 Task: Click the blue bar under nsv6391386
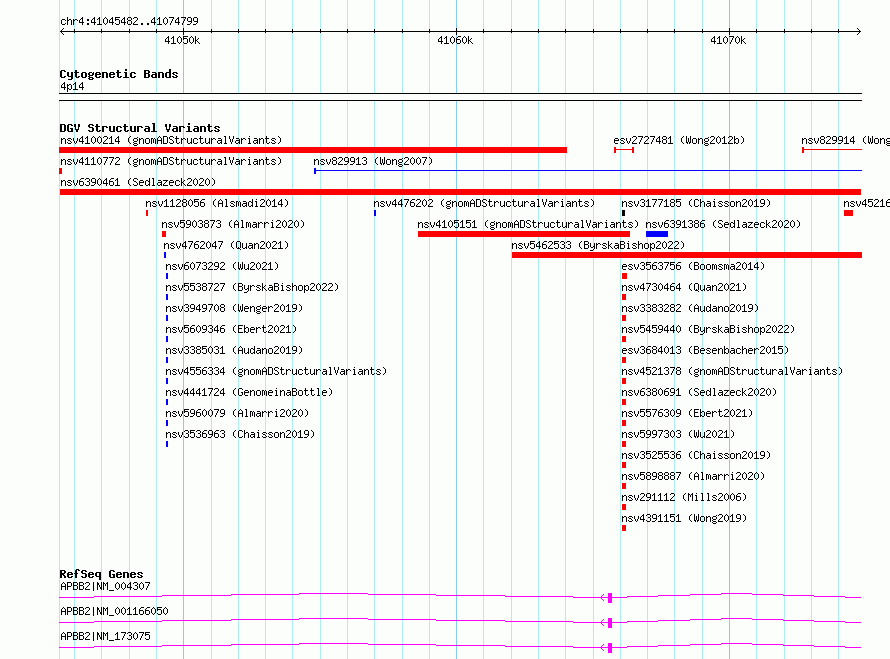tap(657, 234)
